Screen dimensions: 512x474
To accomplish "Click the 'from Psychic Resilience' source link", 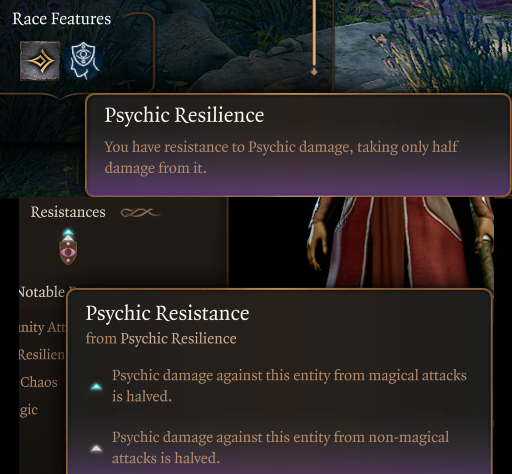I will 161,339.
